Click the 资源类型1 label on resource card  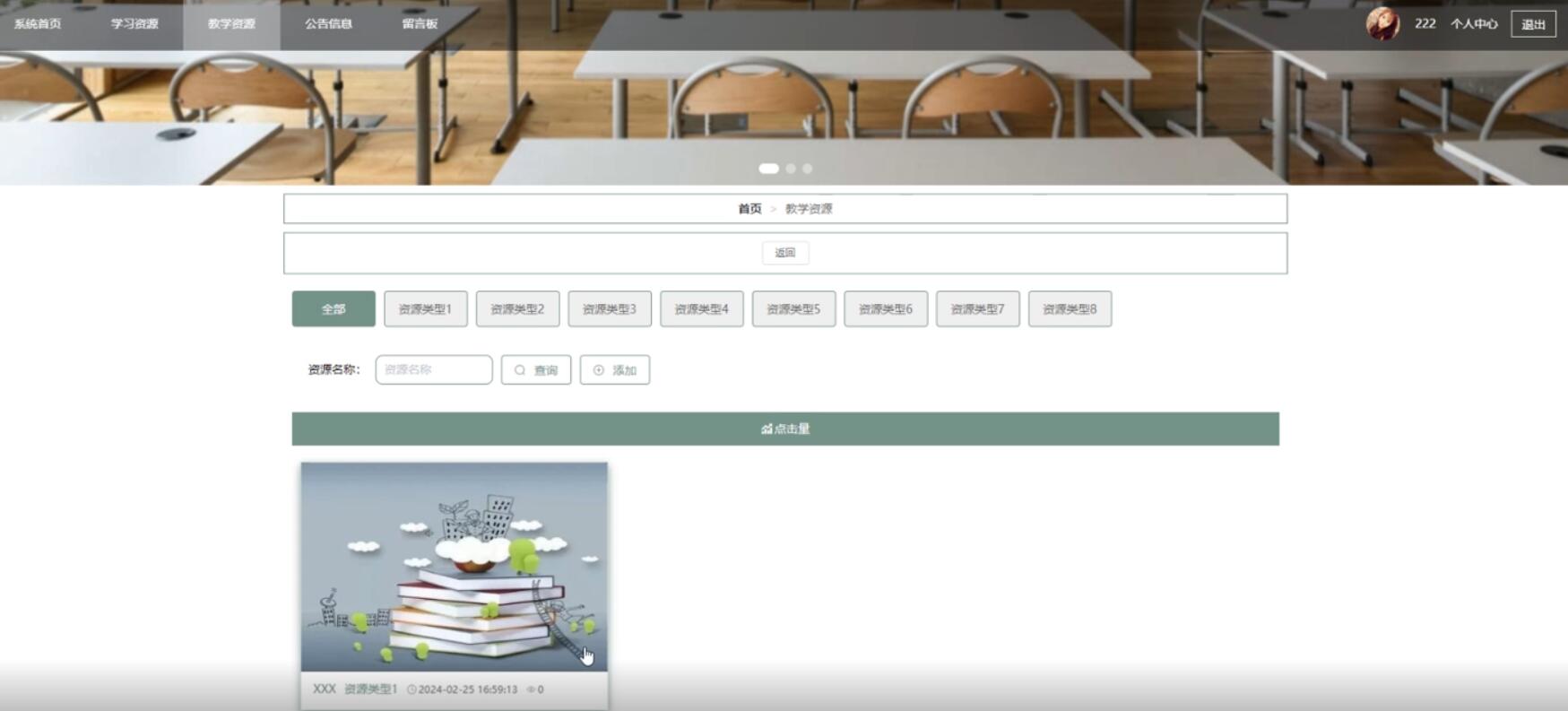click(x=370, y=689)
